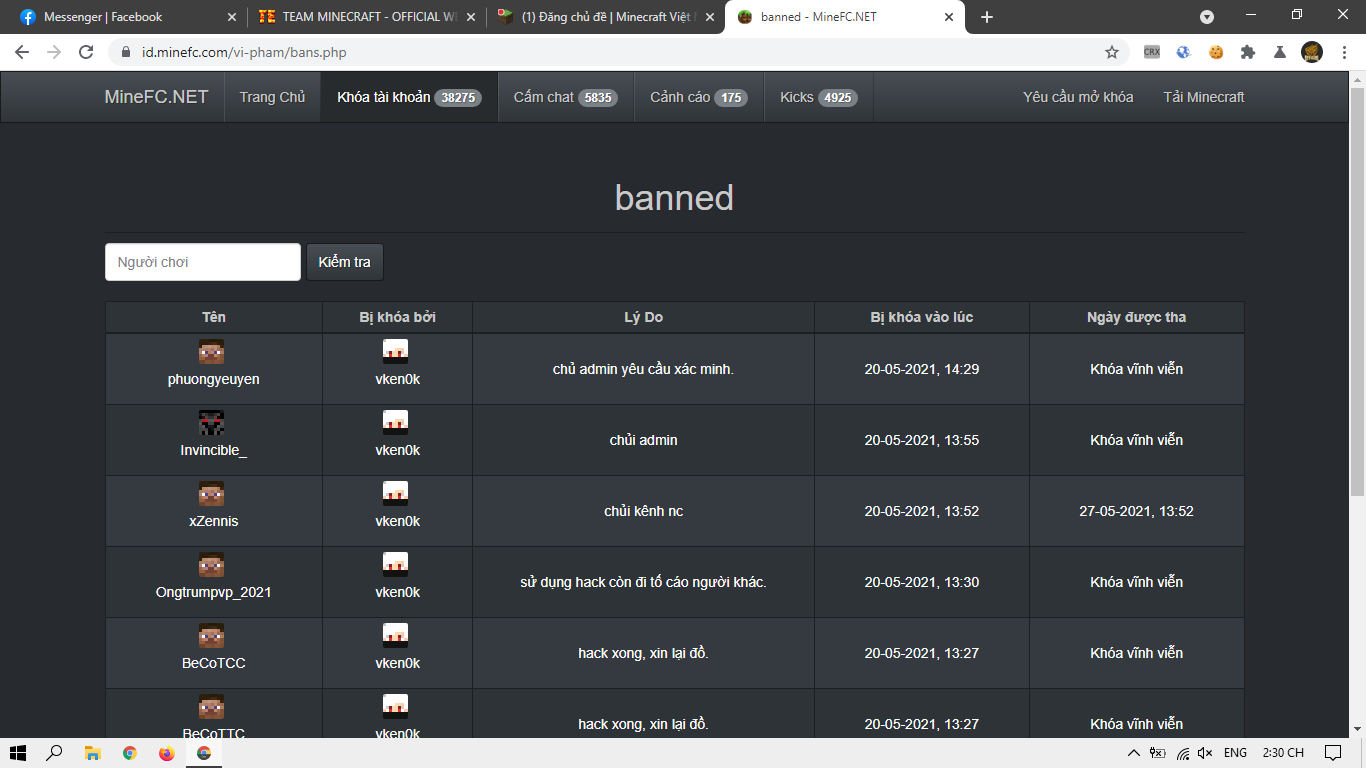The height and width of the screenshot is (768, 1366).
Task: Bookmark this page with the star icon
Action: click(x=1112, y=52)
